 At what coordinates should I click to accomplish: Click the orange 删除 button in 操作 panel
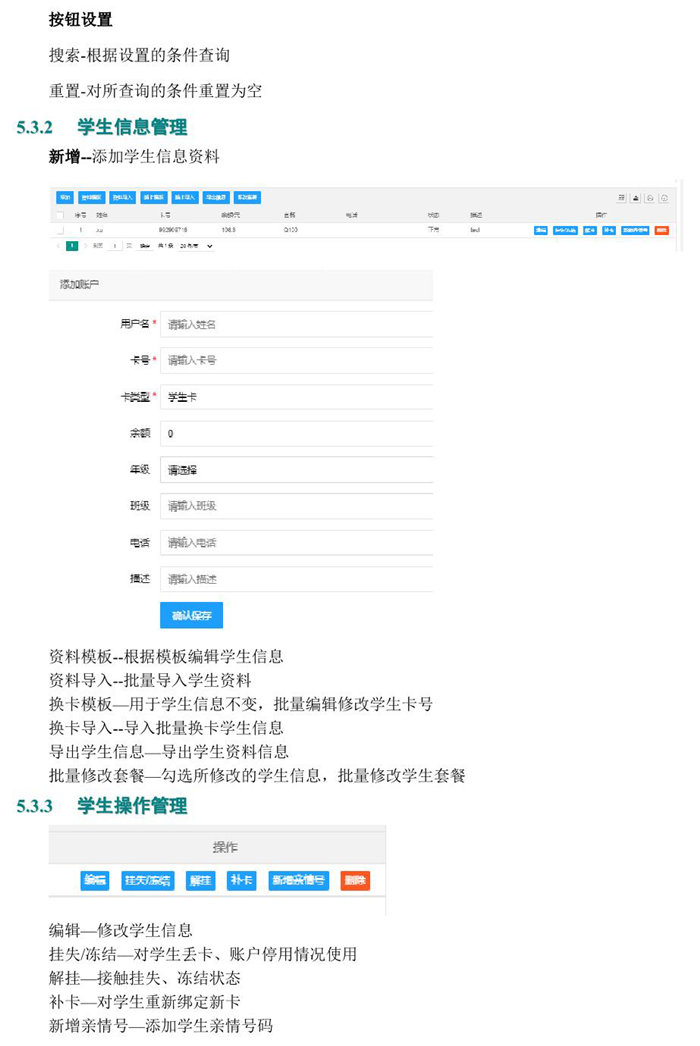pos(355,881)
